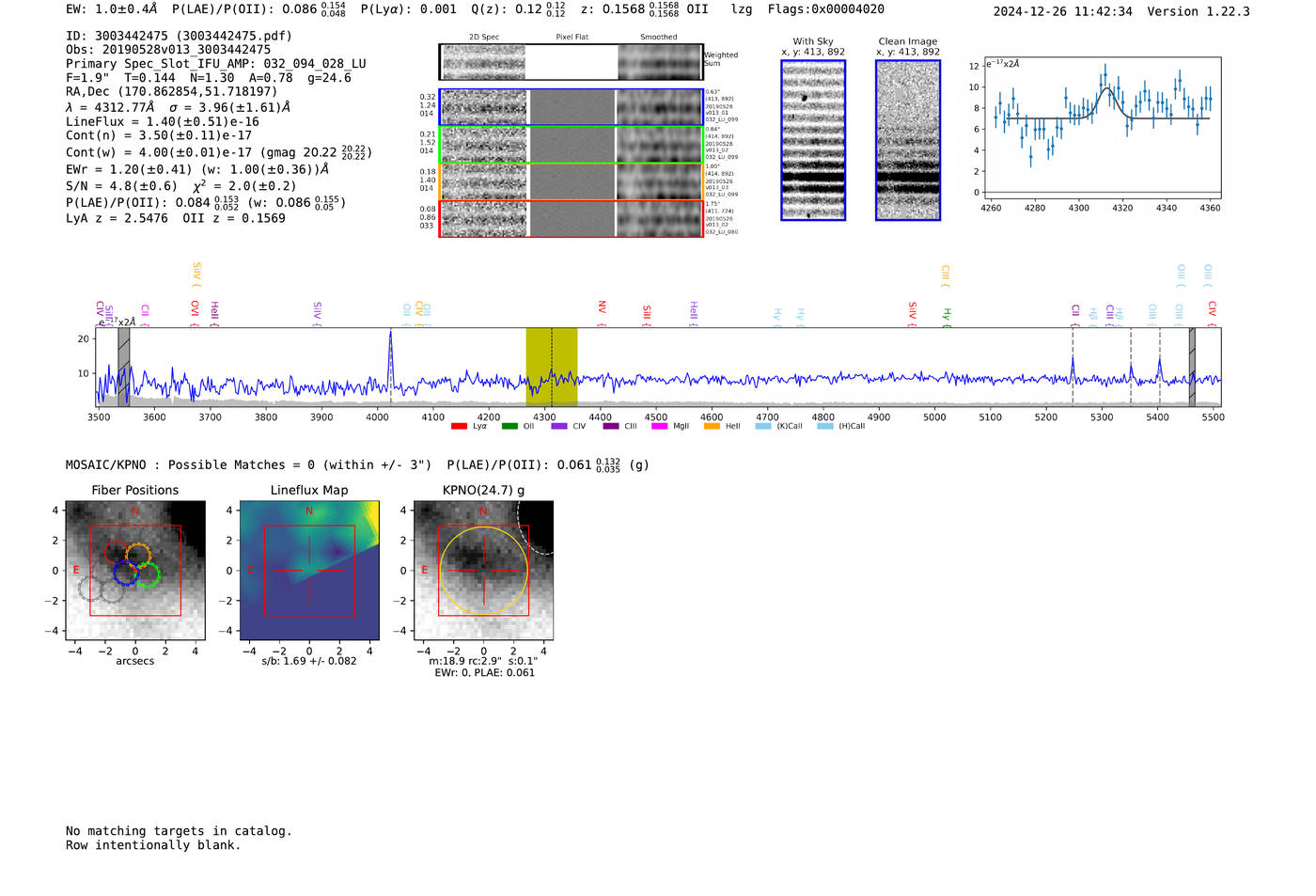Screen dimensions: 1316x896
Task: Click 'Row intentionally blank.' text
Action: [153, 845]
